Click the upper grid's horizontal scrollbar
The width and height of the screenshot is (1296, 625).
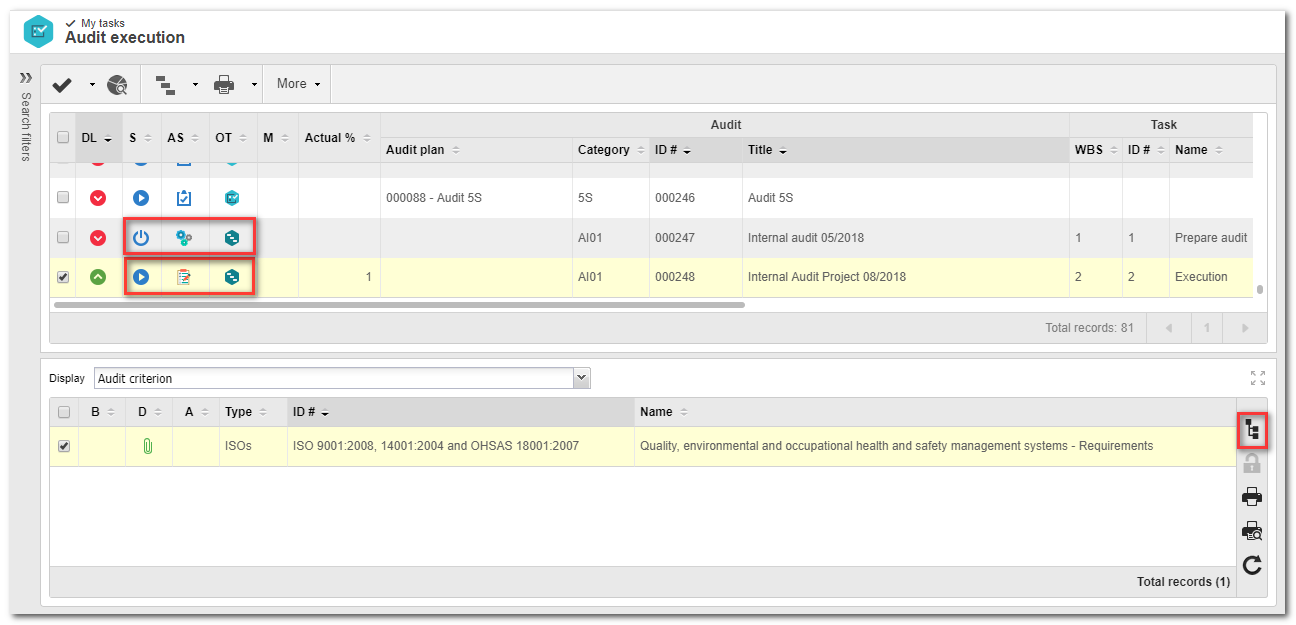[399, 304]
